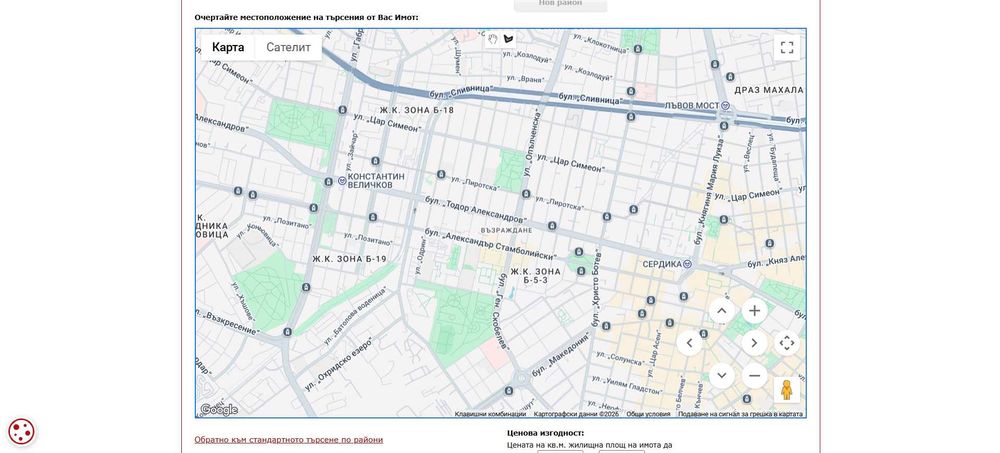Click the Лъвов мост metro station icon
The height and width of the screenshot is (453, 1000).
(x=726, y=106)
